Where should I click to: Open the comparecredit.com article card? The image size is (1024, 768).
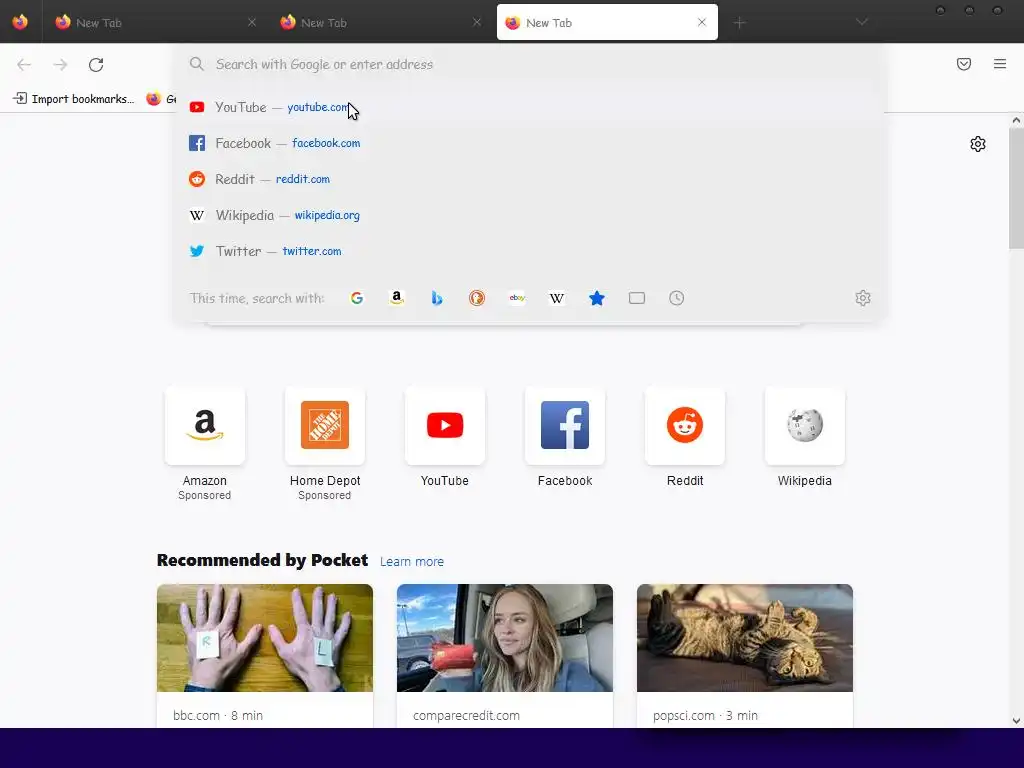pos(505,656)
